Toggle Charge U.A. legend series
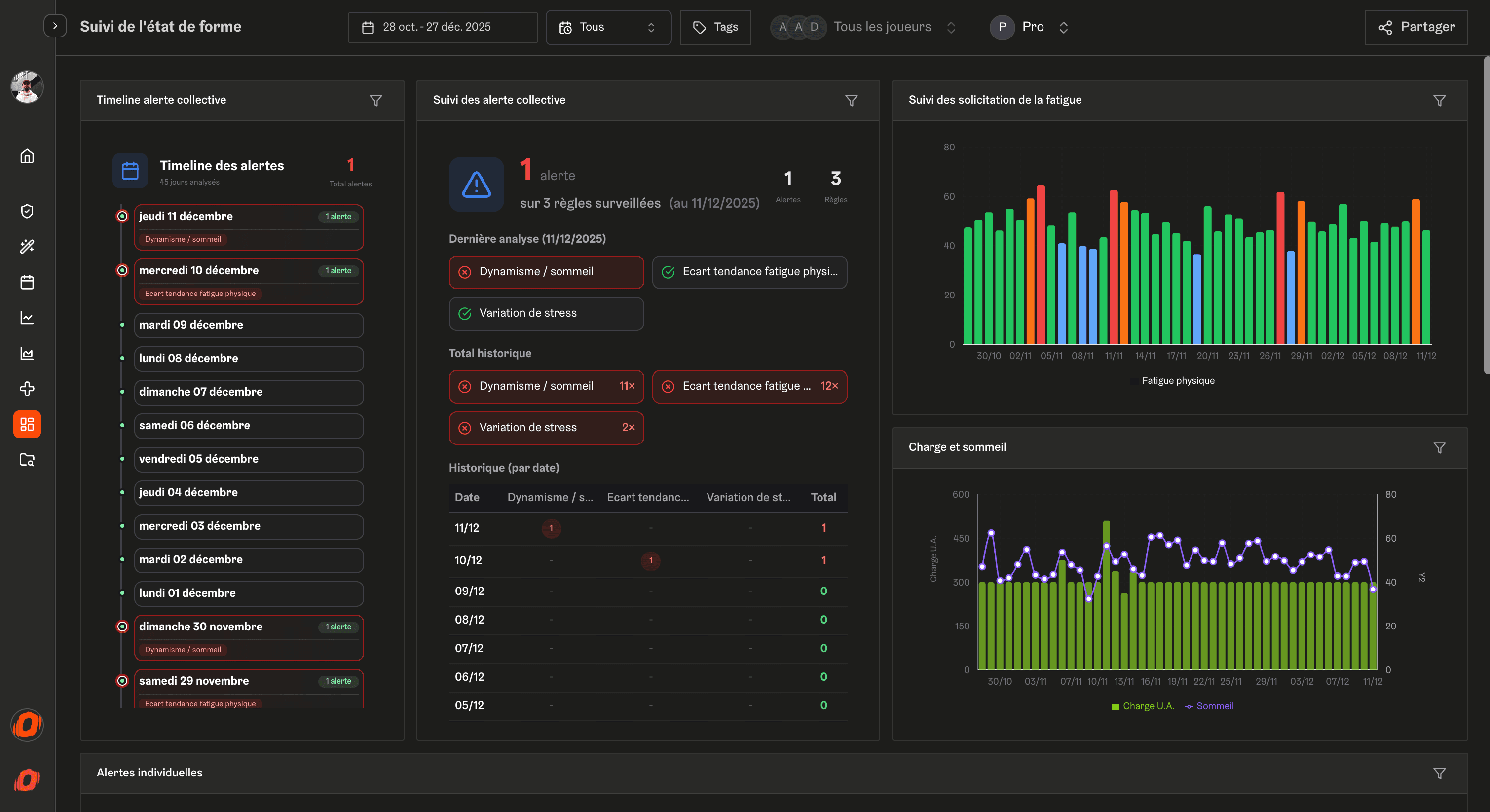Screen dimensions: 1490x812 coord(1143,706)
